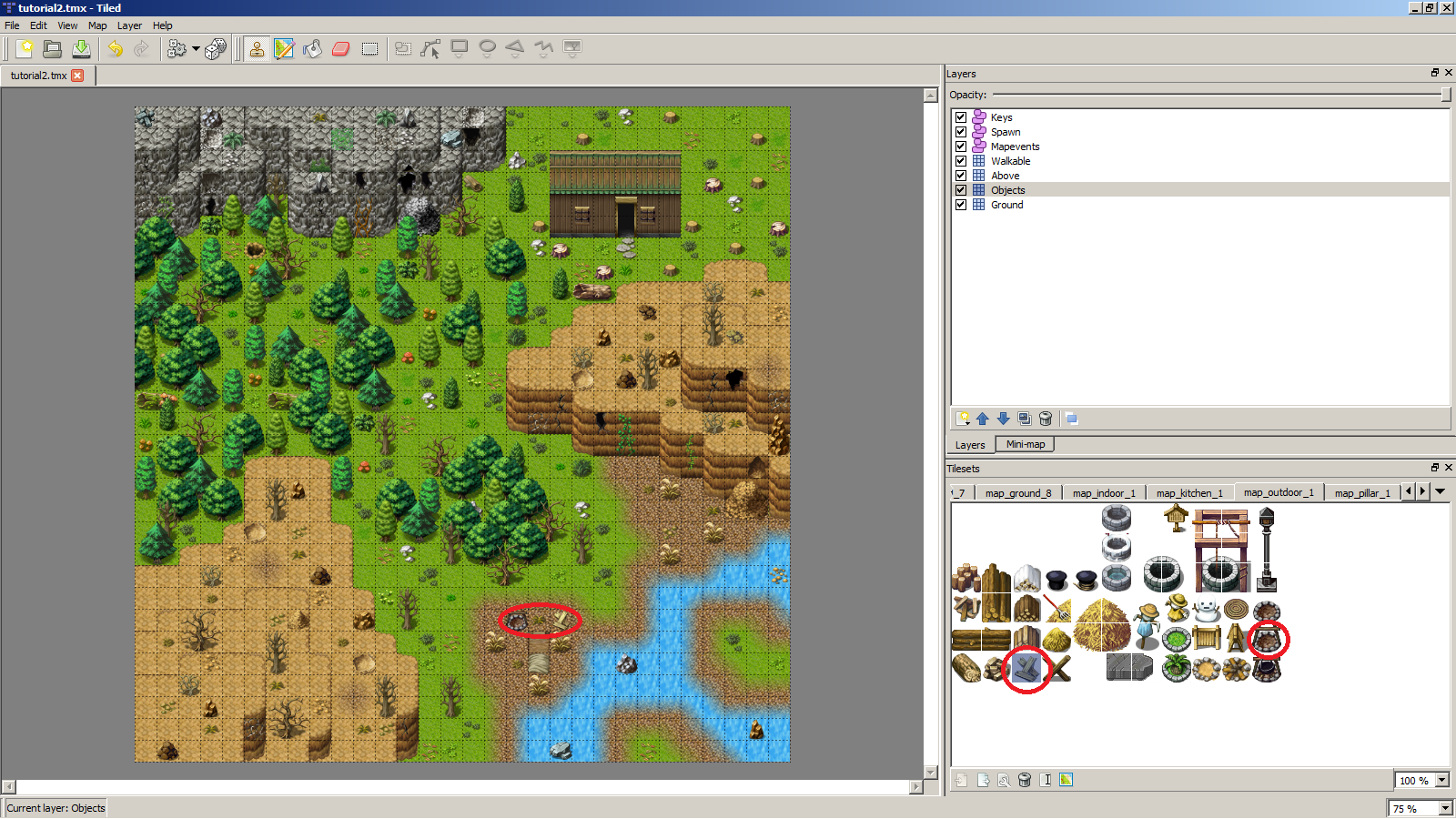Select the Mapevents layer name
The image size is (1456, 819).
click(1015, 147)
